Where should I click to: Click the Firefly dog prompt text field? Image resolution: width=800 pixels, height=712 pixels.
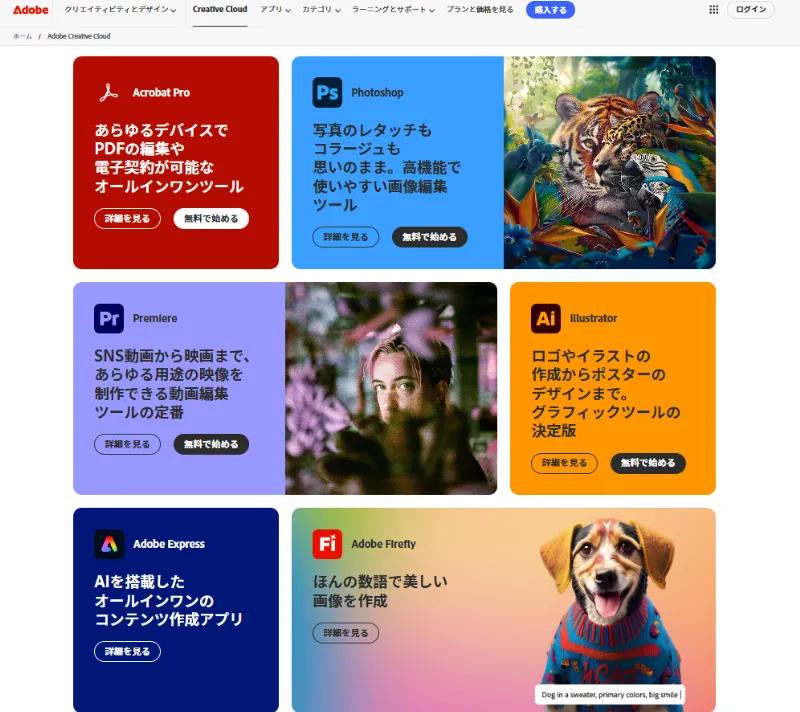(x=611, y=695)
